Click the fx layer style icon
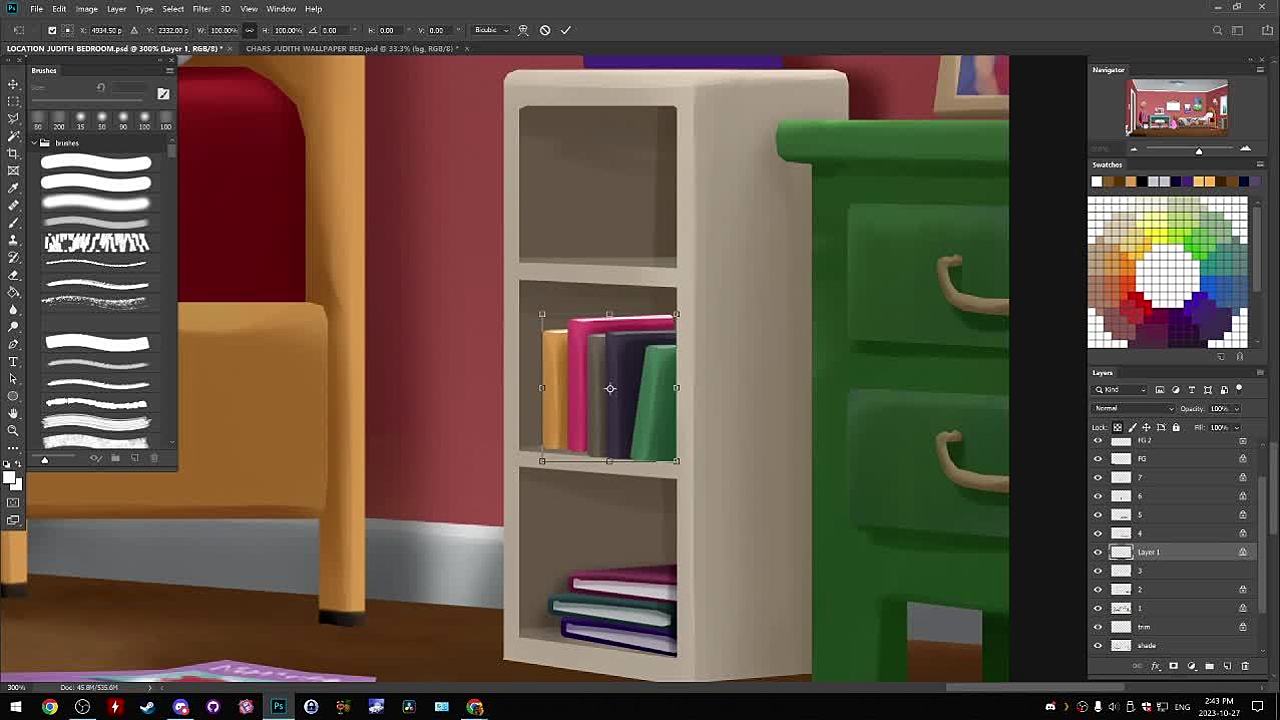The width and height of the screenshot is (1280, 720). click(x=1156, y=666)
